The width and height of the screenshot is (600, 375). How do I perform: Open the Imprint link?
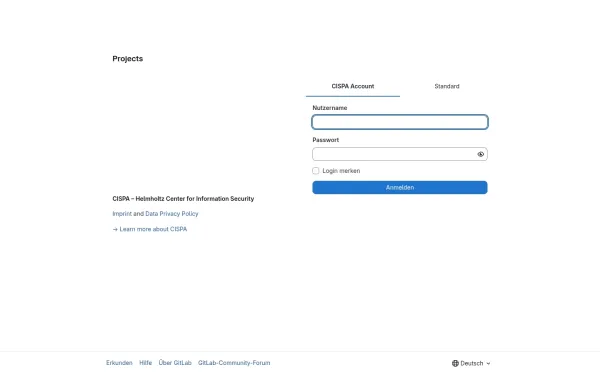(x=122, y=214)
